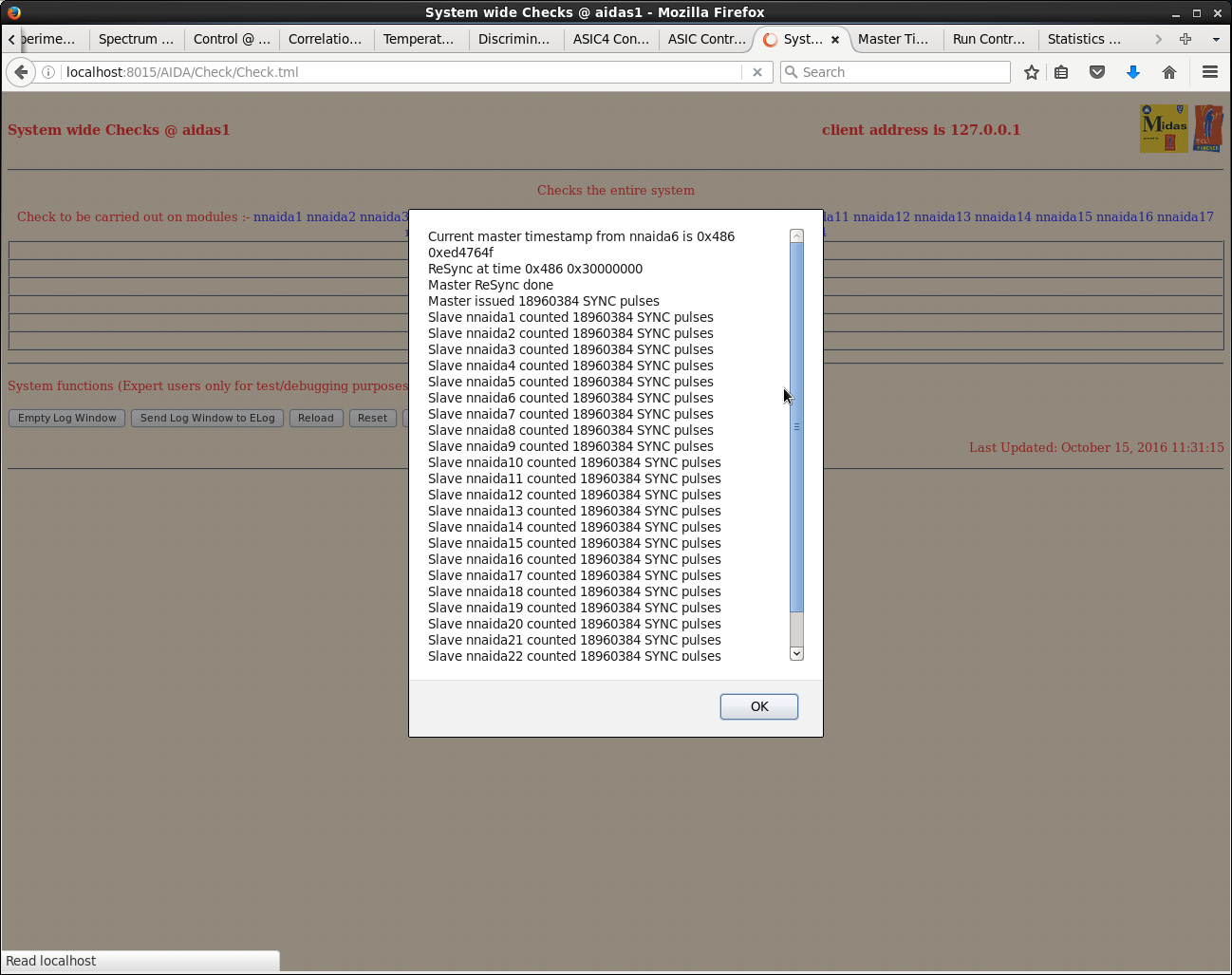Switch to the ASIC Contr... tab
The image size is (1232, 975).
[706, 39]
